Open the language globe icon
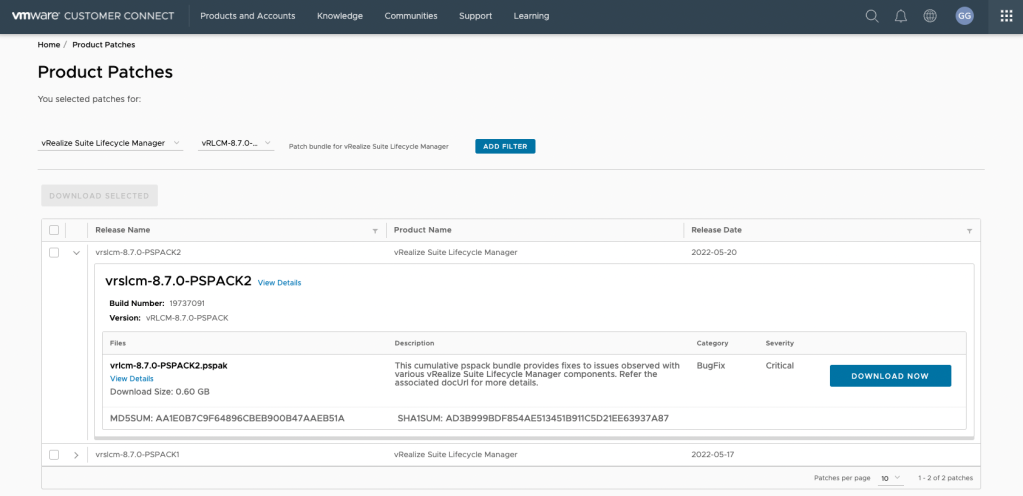The width and height of the screenshot is (1023, 496). 930,16
